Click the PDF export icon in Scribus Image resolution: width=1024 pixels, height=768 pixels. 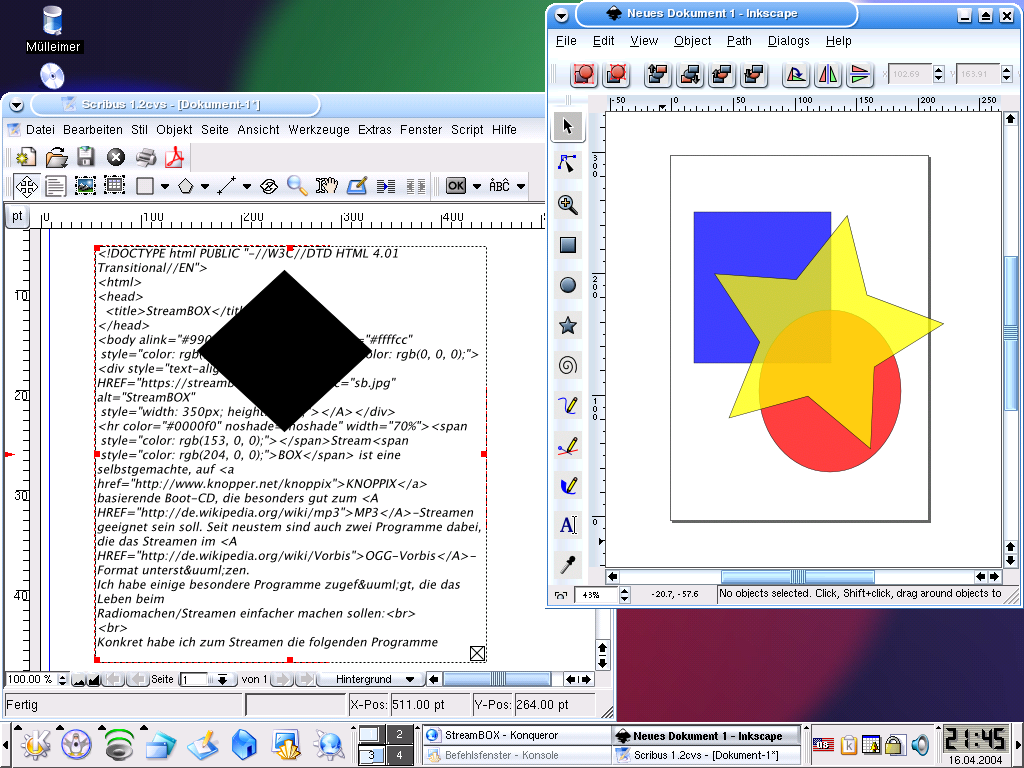[x=176, y=157]
